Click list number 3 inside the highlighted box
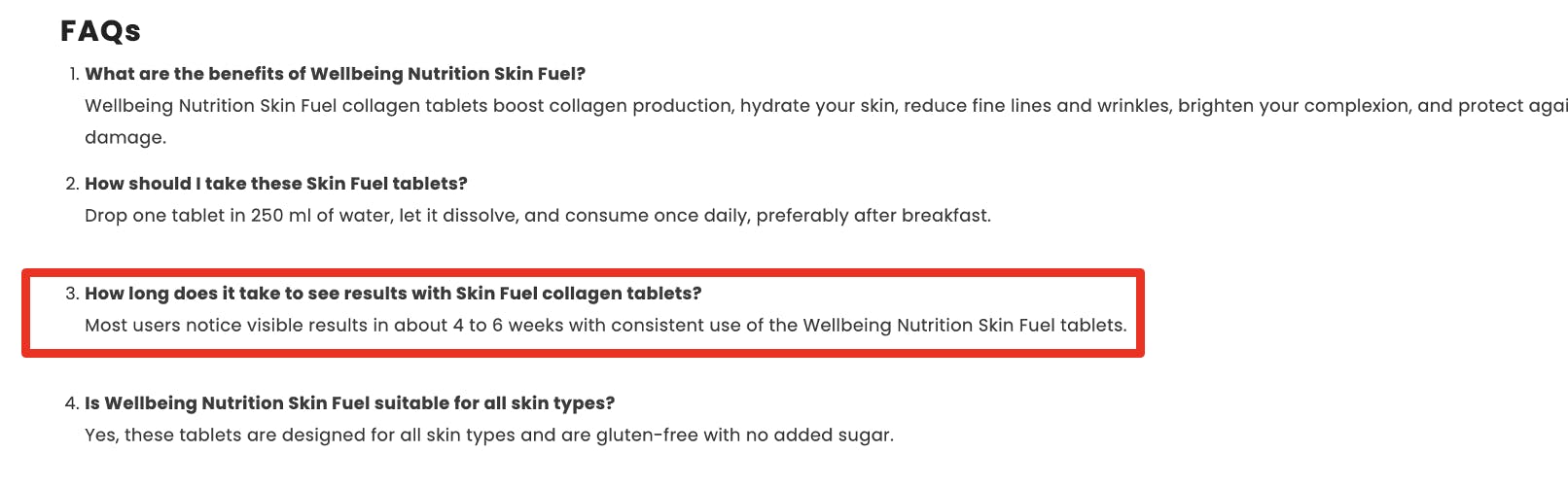 tap(72, 294)
